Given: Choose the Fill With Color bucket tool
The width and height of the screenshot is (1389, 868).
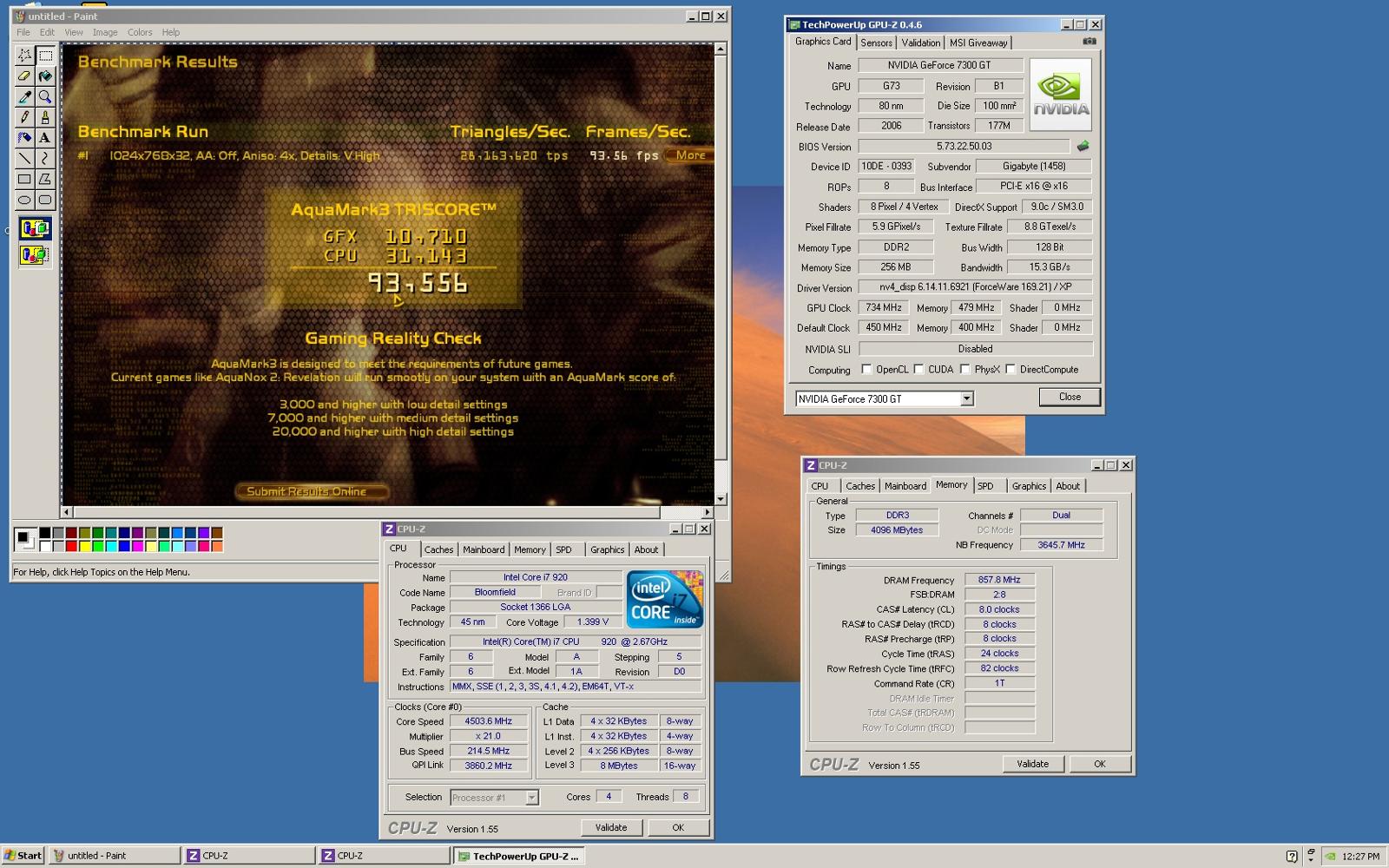Looking at the screenshot, I should 45,76.
